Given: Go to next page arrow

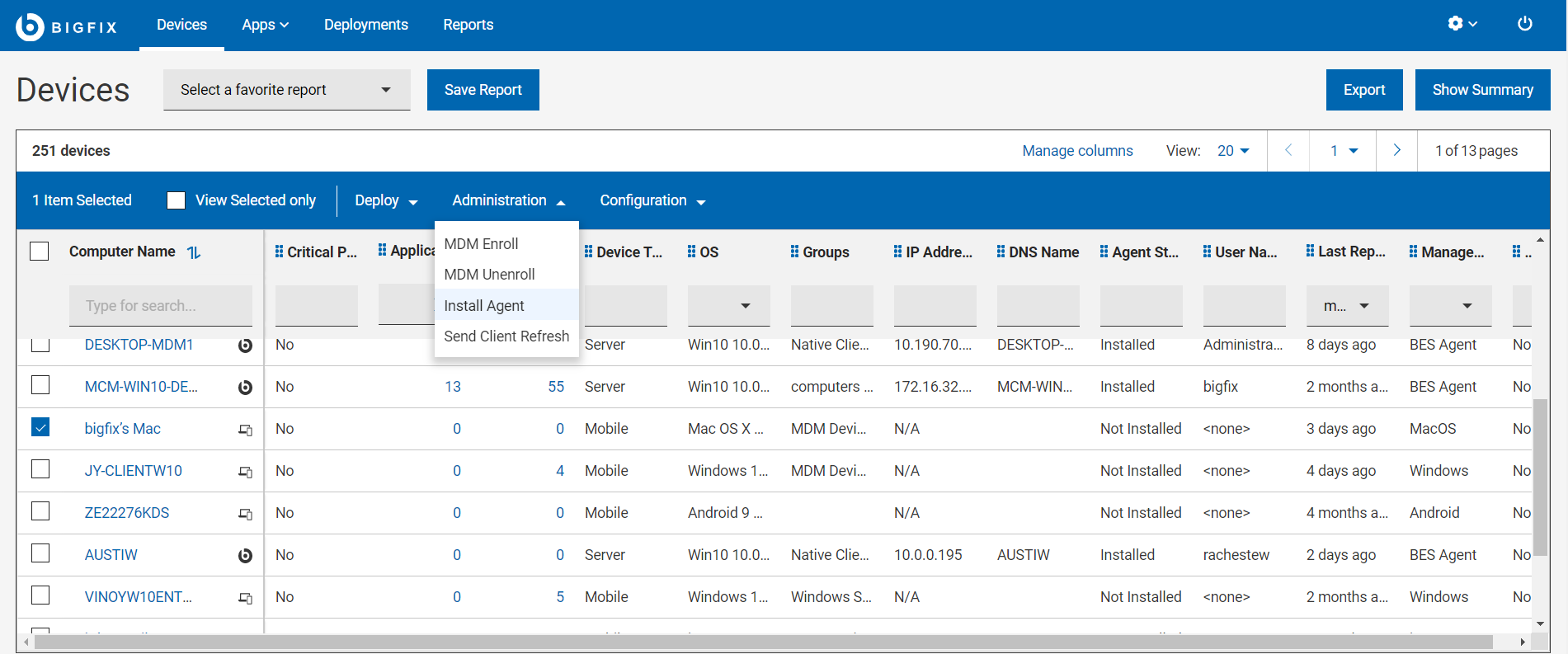Looking at the screenshot, I should tap(1396, 150).
